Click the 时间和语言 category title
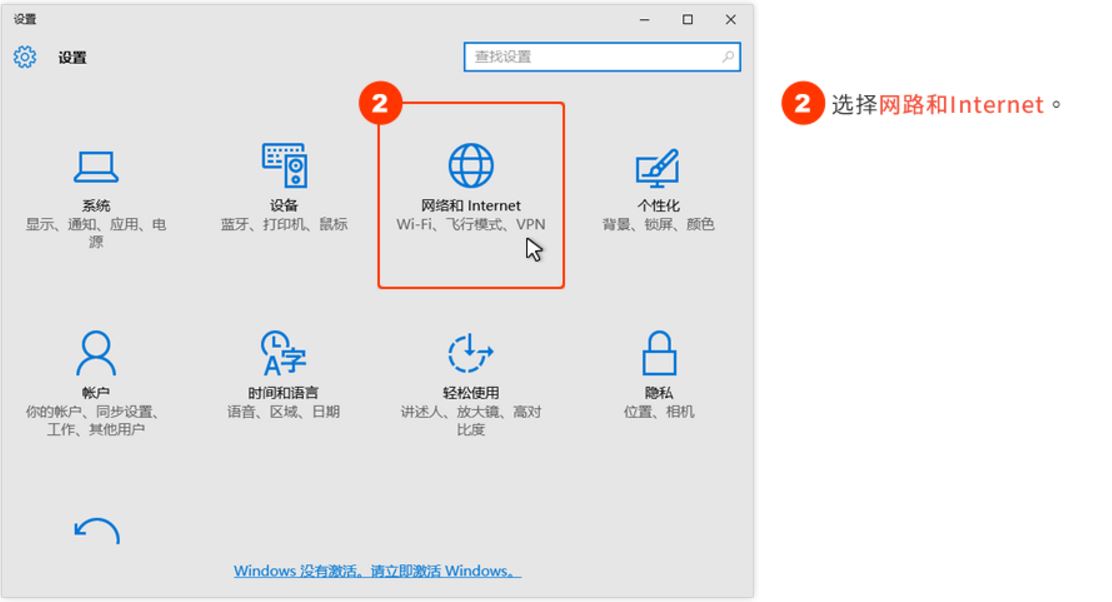This screenshot has width=1112, height=602. click(x=284, y=393)
